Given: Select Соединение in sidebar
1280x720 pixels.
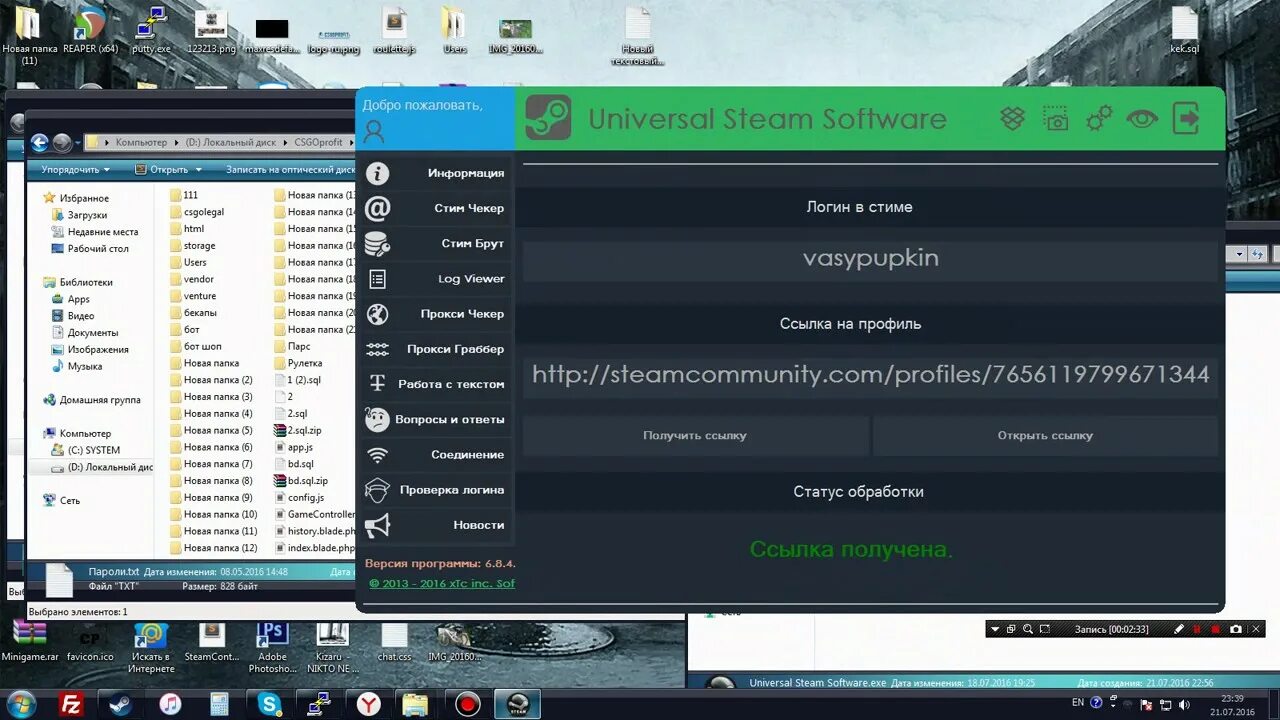Looking at the screenshot, I should coord(467,455).
